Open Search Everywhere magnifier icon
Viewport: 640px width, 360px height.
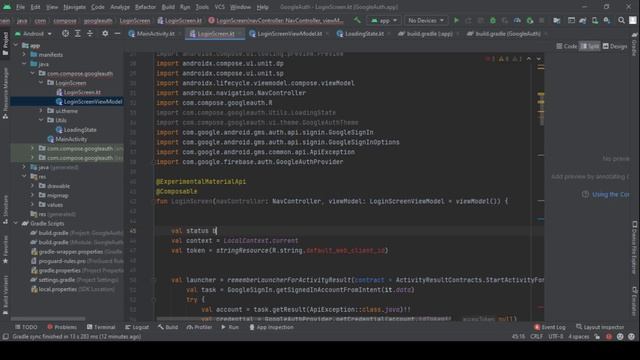[x=621, y=20]
